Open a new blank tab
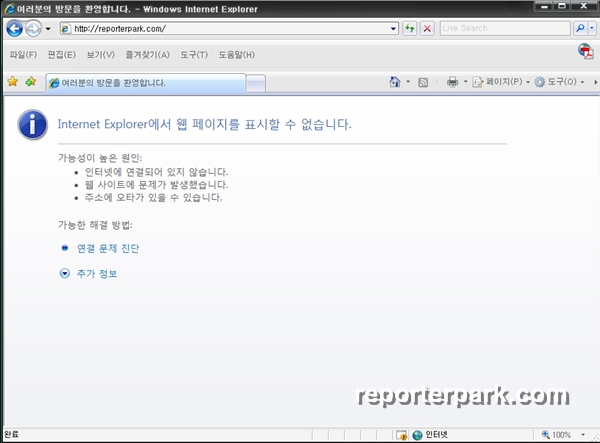Screen dimensions: 600x443 point(256,83)
